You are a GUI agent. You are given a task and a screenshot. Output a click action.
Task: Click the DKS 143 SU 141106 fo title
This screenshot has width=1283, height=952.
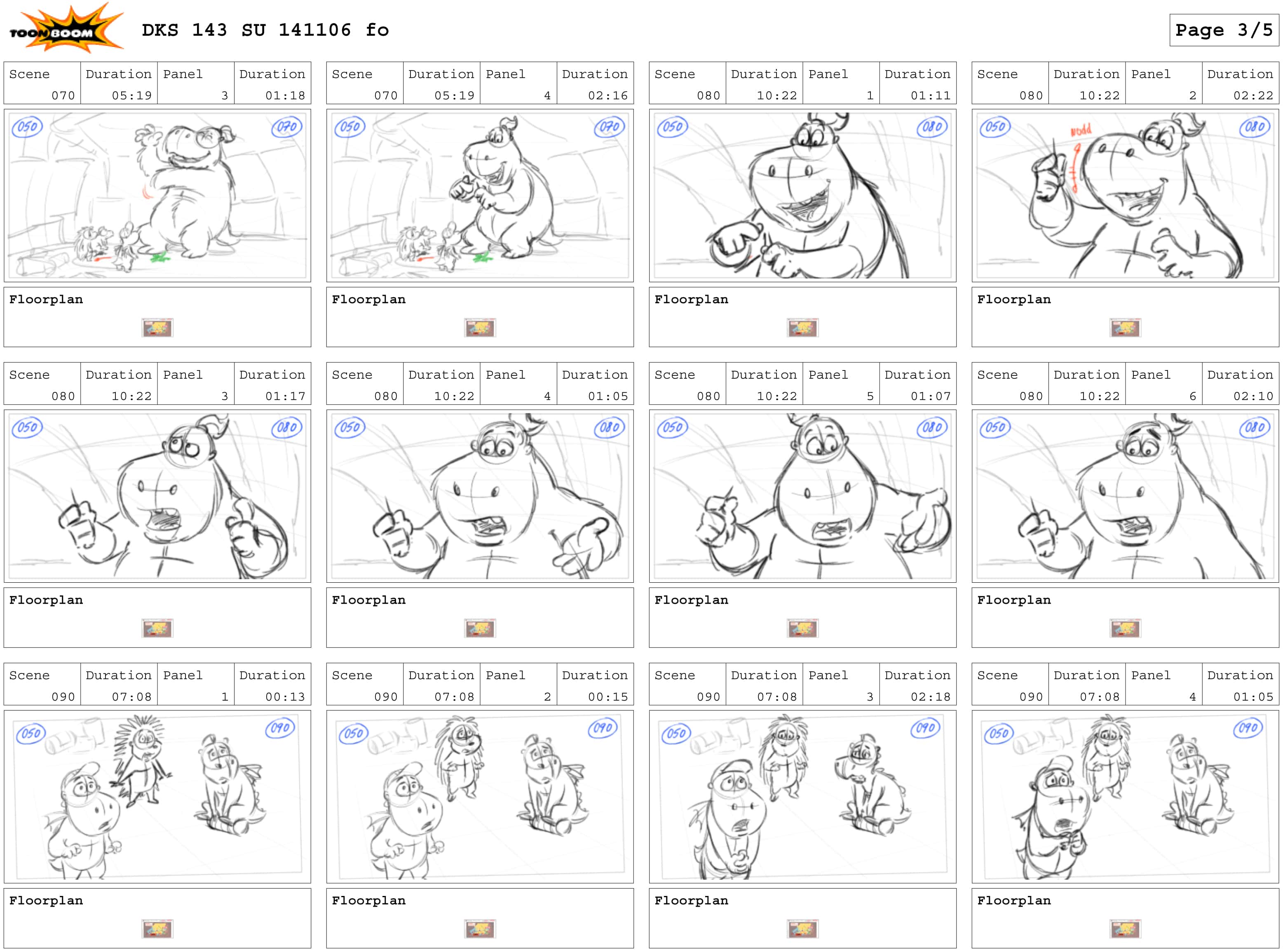pos(265,30)
